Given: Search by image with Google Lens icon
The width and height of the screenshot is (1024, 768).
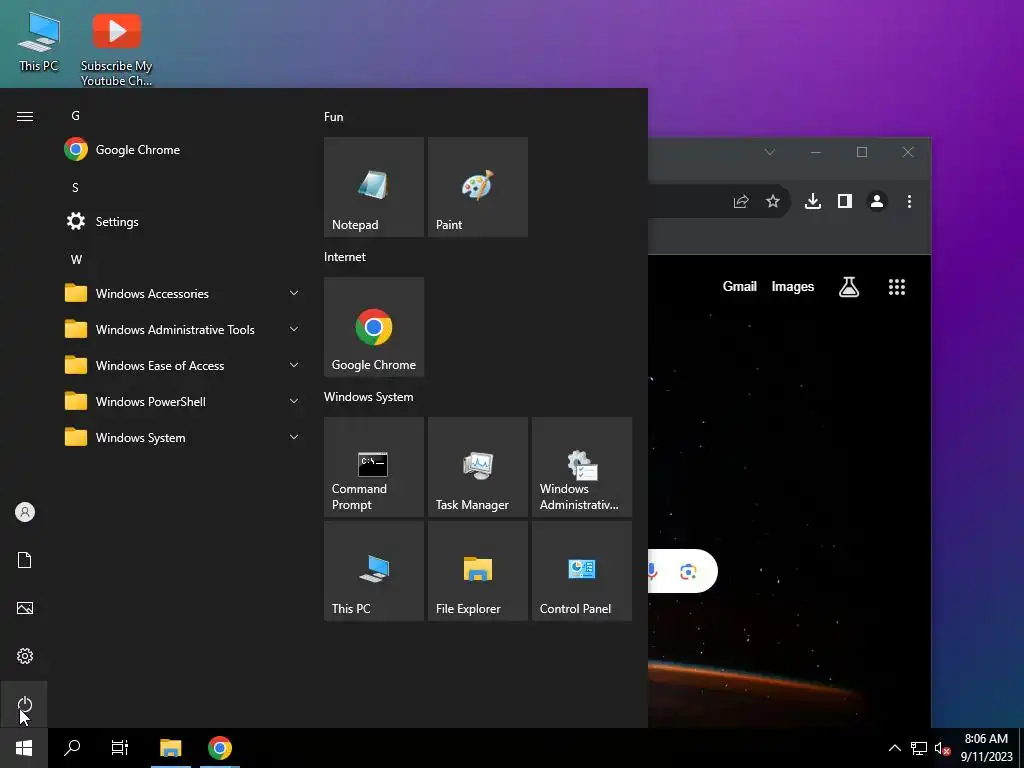Looking at the screenshot, I should (x=688, y=572).
